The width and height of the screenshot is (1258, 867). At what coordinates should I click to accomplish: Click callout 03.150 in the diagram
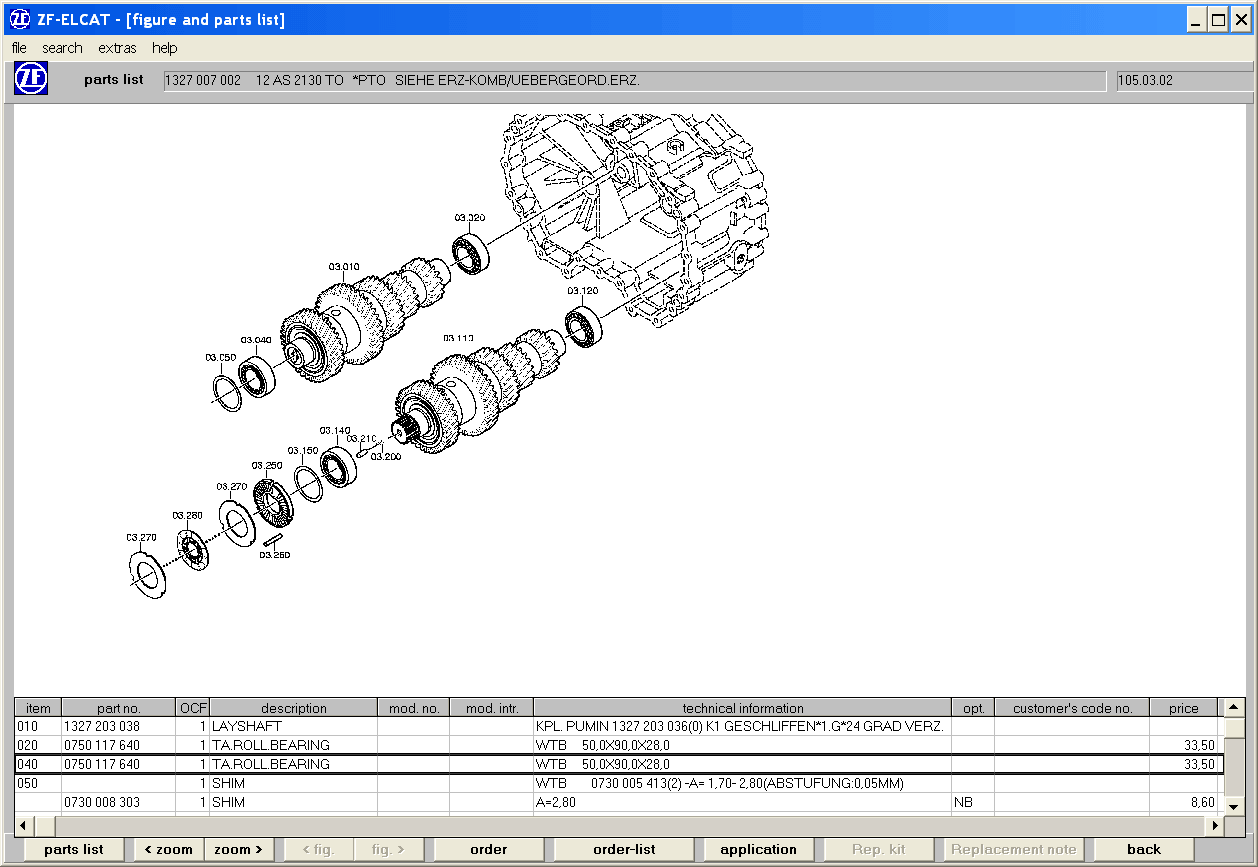pos(303,450)
